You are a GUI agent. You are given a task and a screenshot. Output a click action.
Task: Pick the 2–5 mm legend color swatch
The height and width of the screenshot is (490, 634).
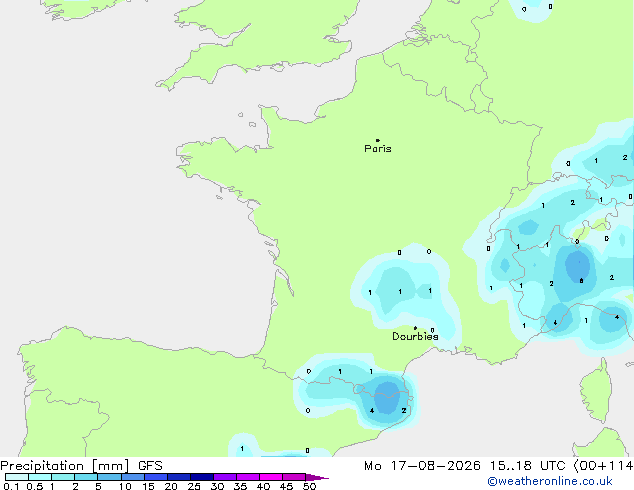(x=86, y=477)
